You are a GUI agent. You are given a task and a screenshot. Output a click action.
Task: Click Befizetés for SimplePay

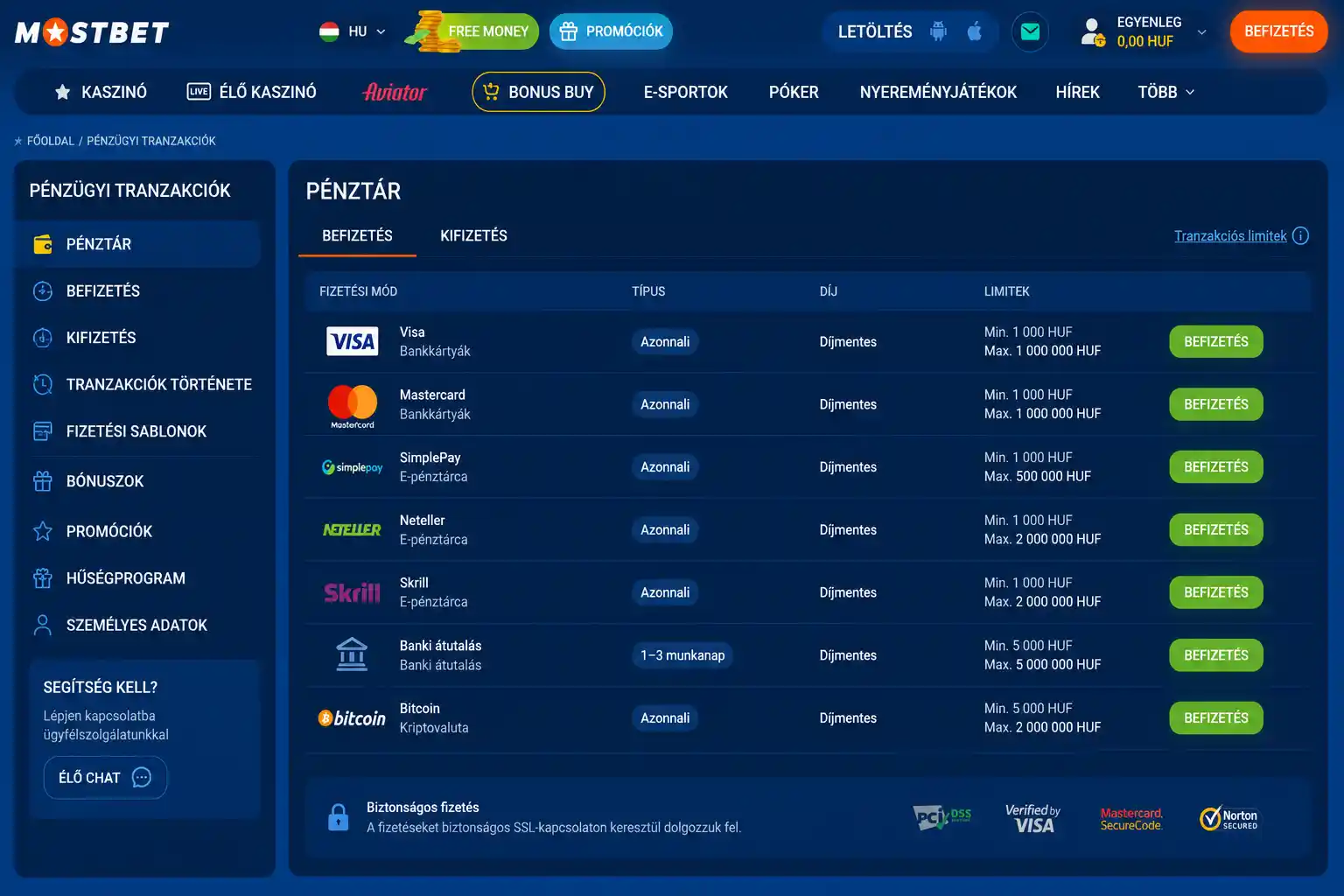pos(1216,467)
